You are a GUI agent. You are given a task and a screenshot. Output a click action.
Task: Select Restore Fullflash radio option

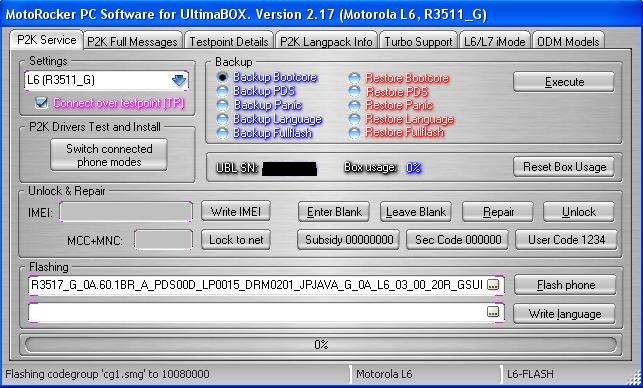(x=354, y=132)
